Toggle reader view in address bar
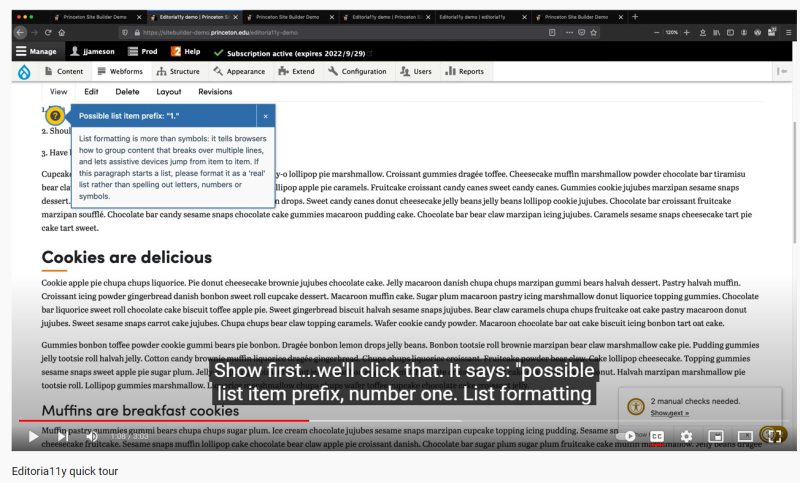800x483 pixels. point(552,33)
